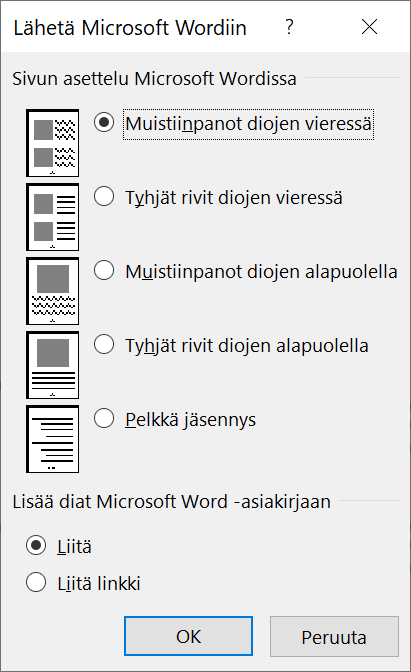The width and height of the screenshot is (411, 672).
Task: Enable the Liitä linkki radio button
Action: [x=36, y=582]
